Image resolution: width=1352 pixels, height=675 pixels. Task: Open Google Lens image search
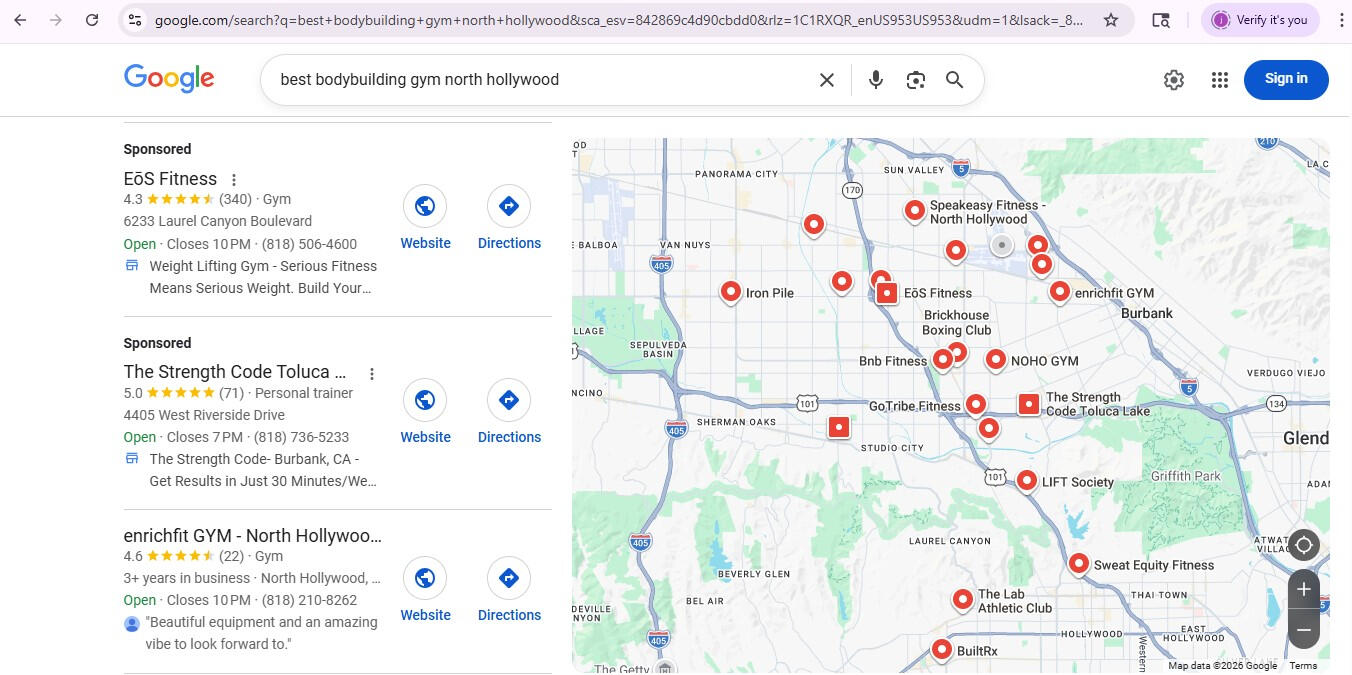click(x=915, y=80)
